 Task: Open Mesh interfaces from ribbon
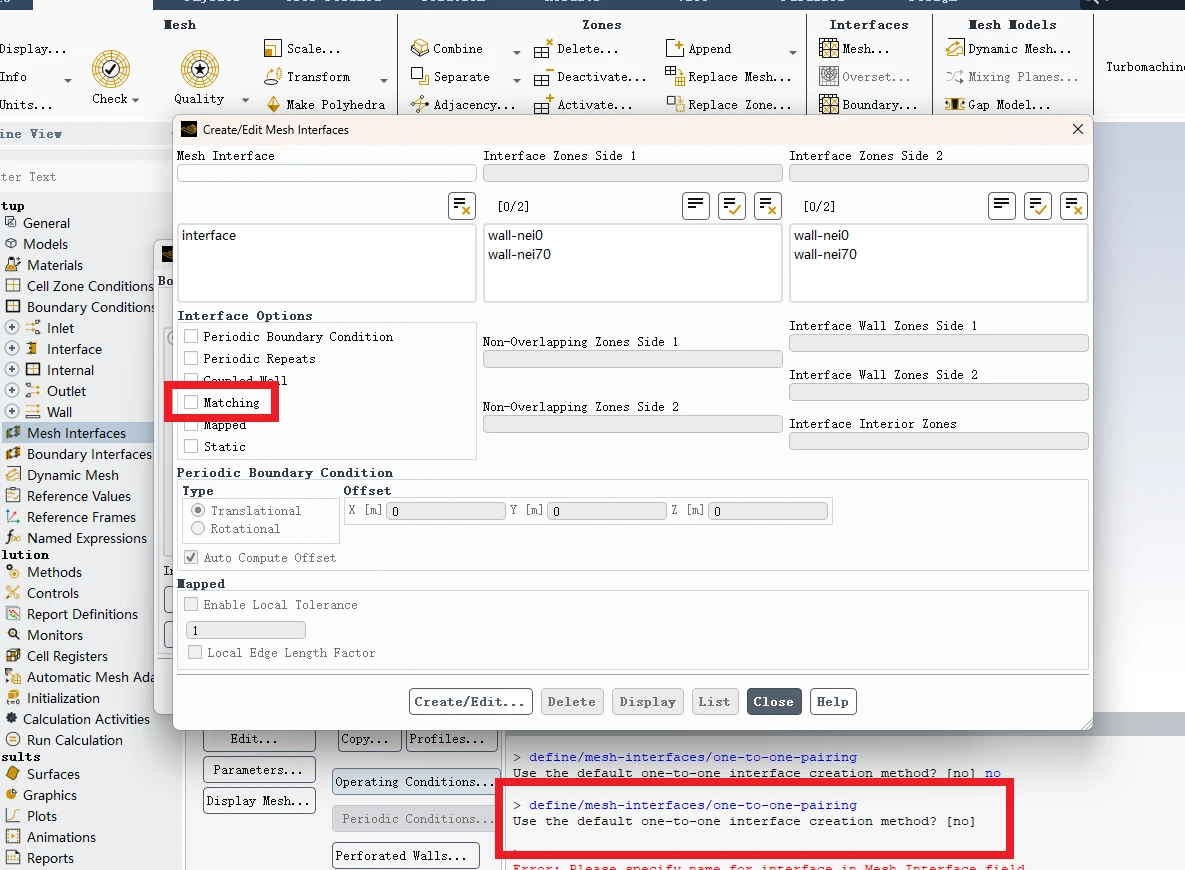click(x=855, y=48)
